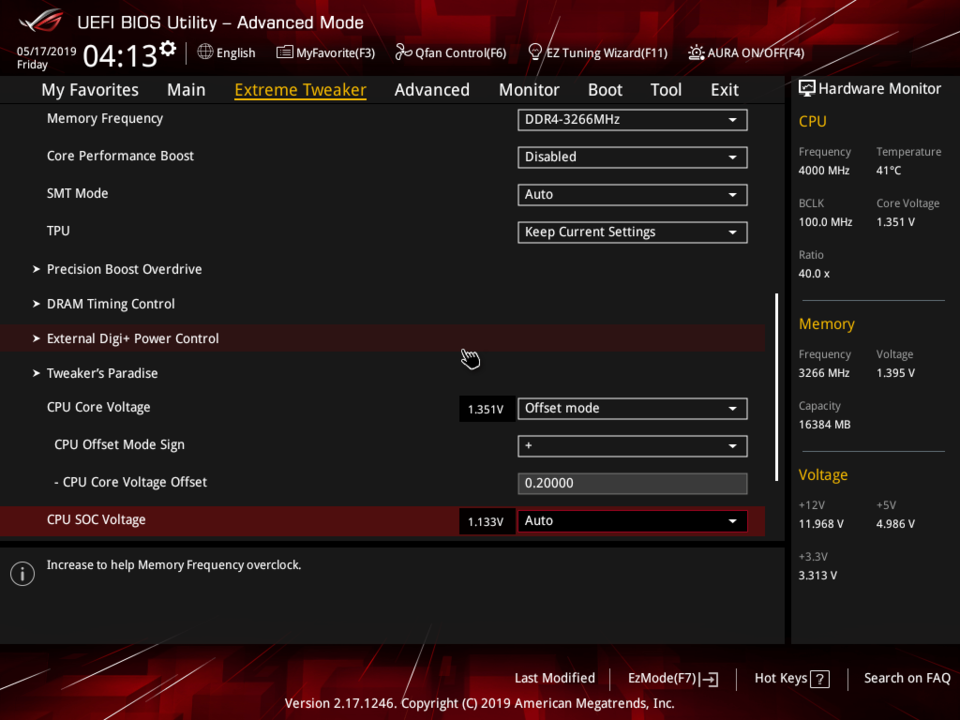
Task: Open CPU Core Voltage Offset mode dropdown
Action: 632,408
